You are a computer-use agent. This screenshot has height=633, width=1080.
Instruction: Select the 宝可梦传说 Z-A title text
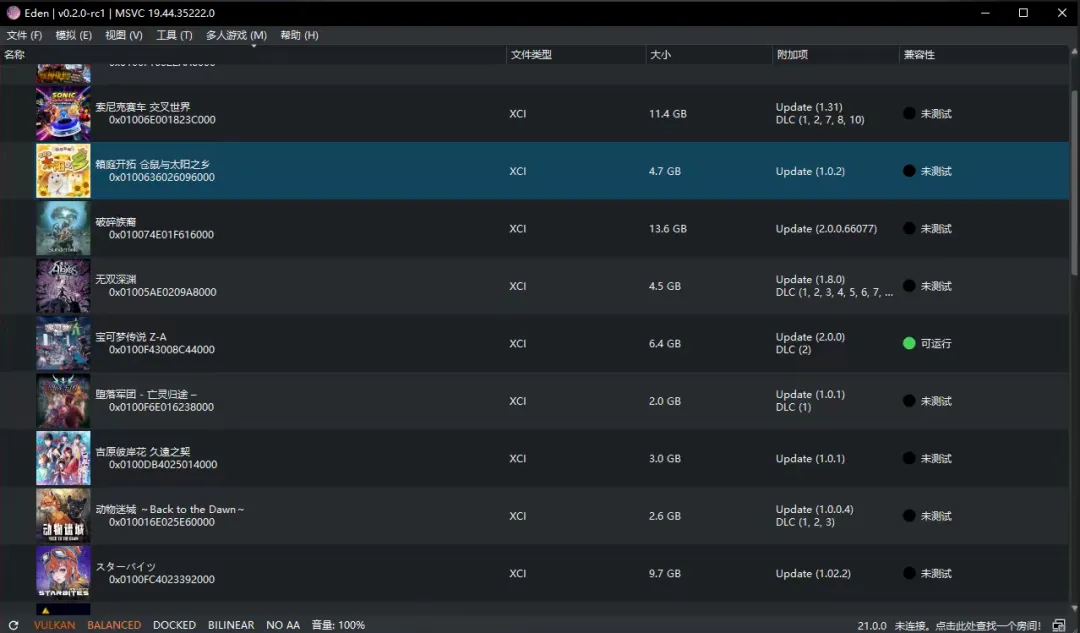click(x=131, y=337)
